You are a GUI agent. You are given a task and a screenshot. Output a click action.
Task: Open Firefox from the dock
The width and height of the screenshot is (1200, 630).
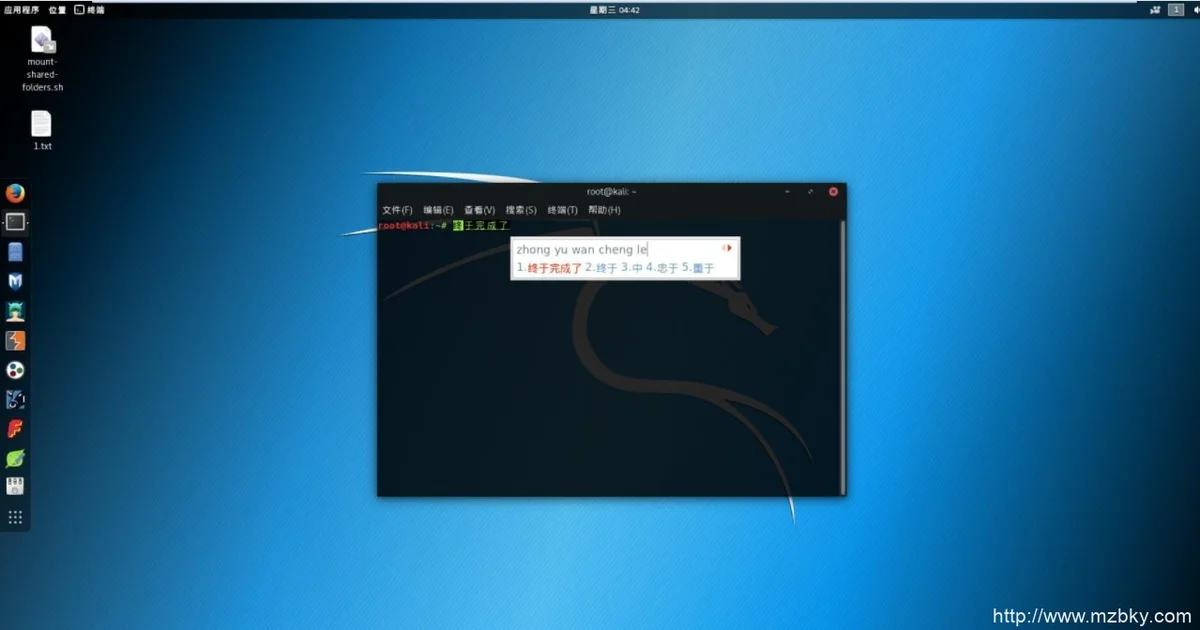pyautogui.click(x=15, y=193)
